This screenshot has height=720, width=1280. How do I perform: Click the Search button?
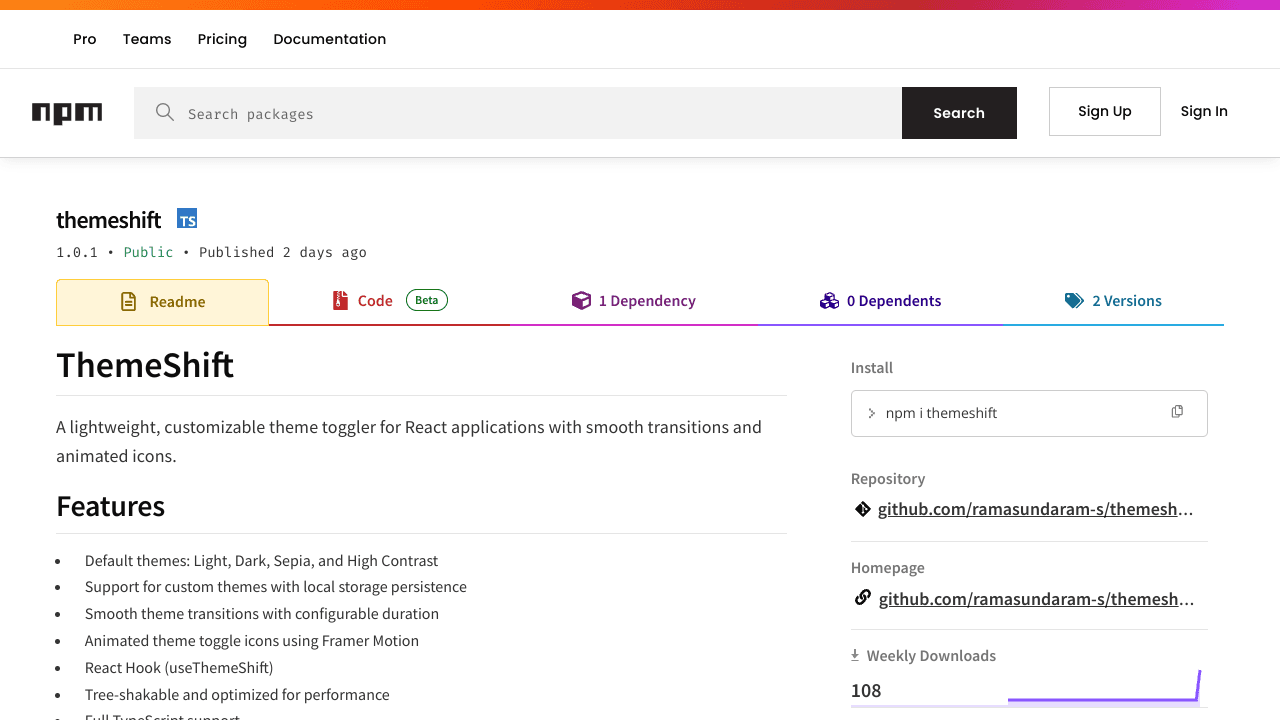pyautogui.click(x=959, y=113)
